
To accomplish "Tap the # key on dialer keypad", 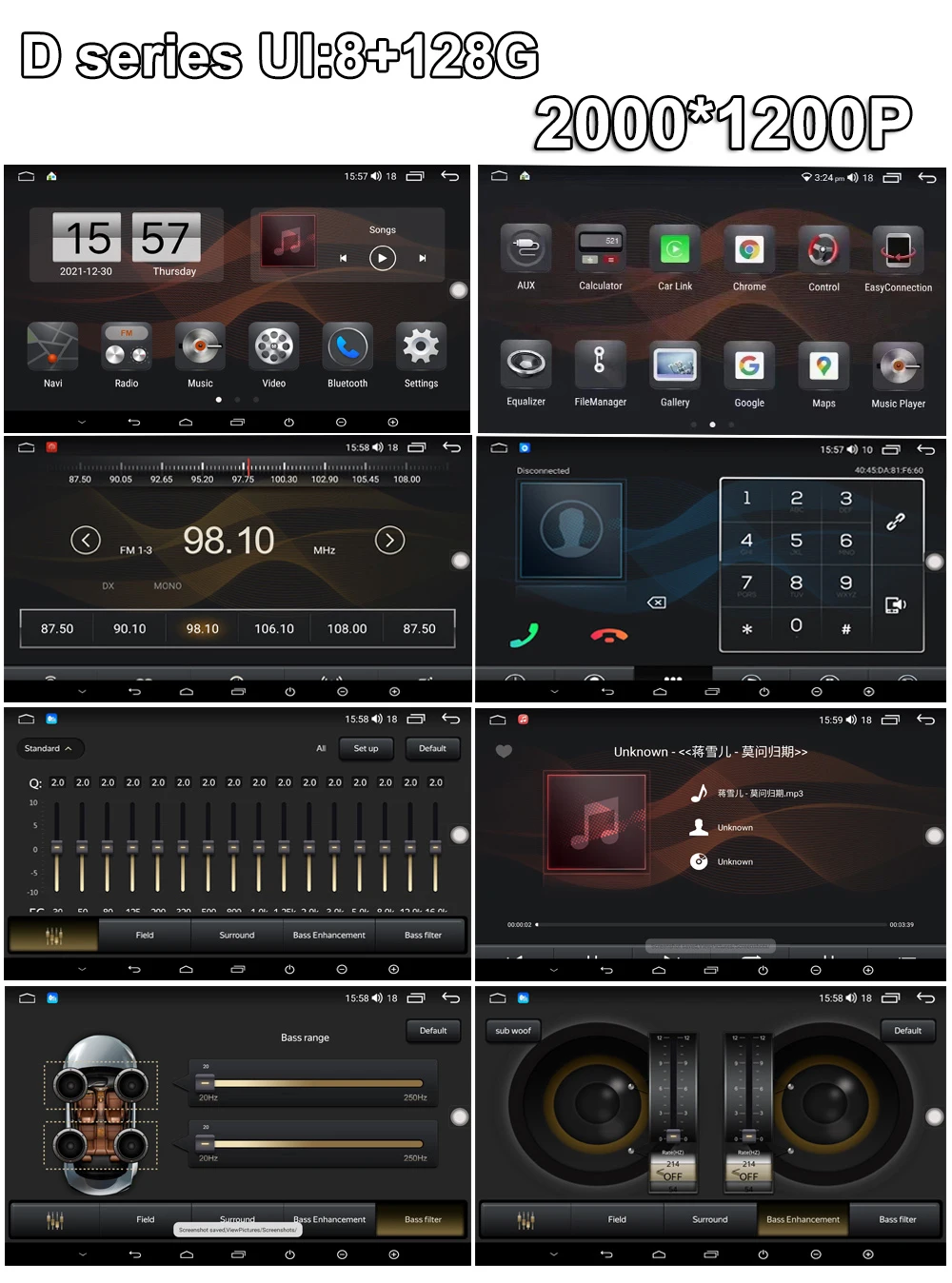I will click(x=845, y=628).
